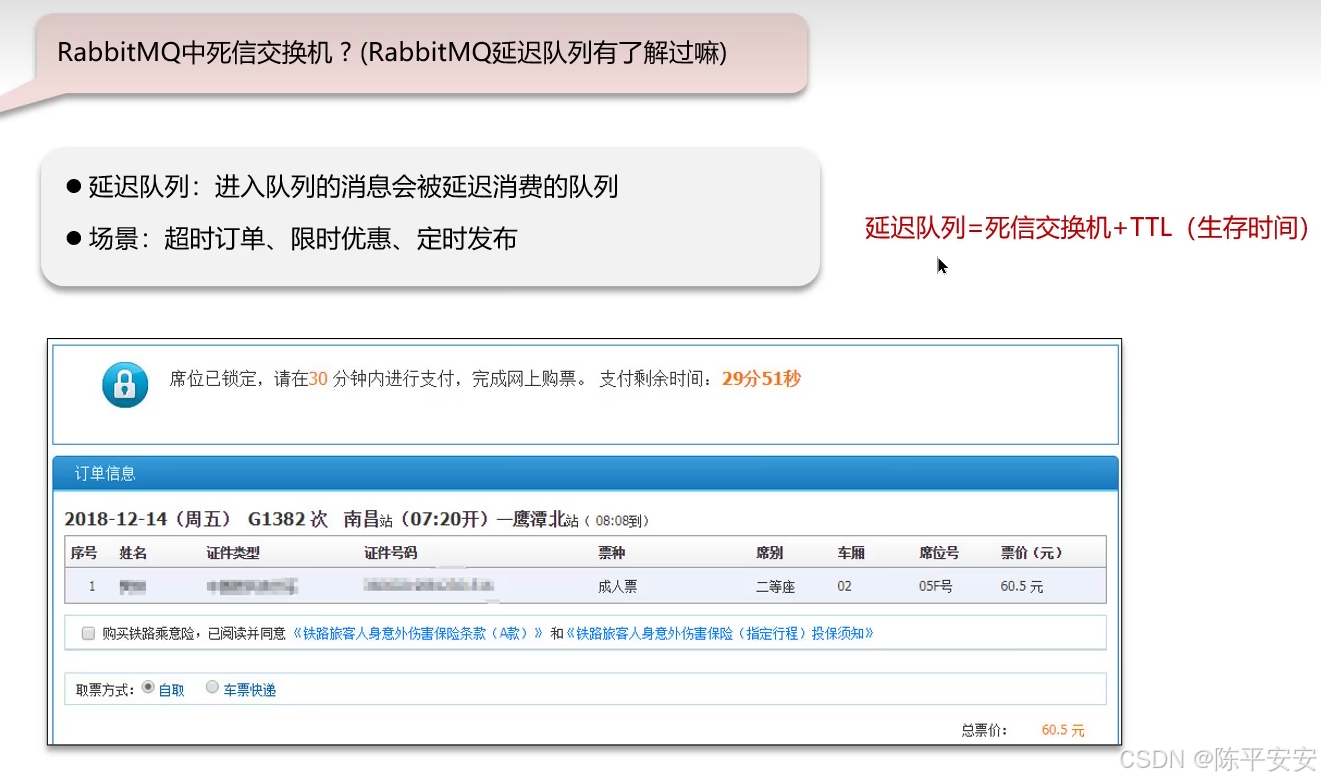Tick the 购买铁路乘意险 insurance checkbox
The image size is (1321, 781).
point(89,633)
